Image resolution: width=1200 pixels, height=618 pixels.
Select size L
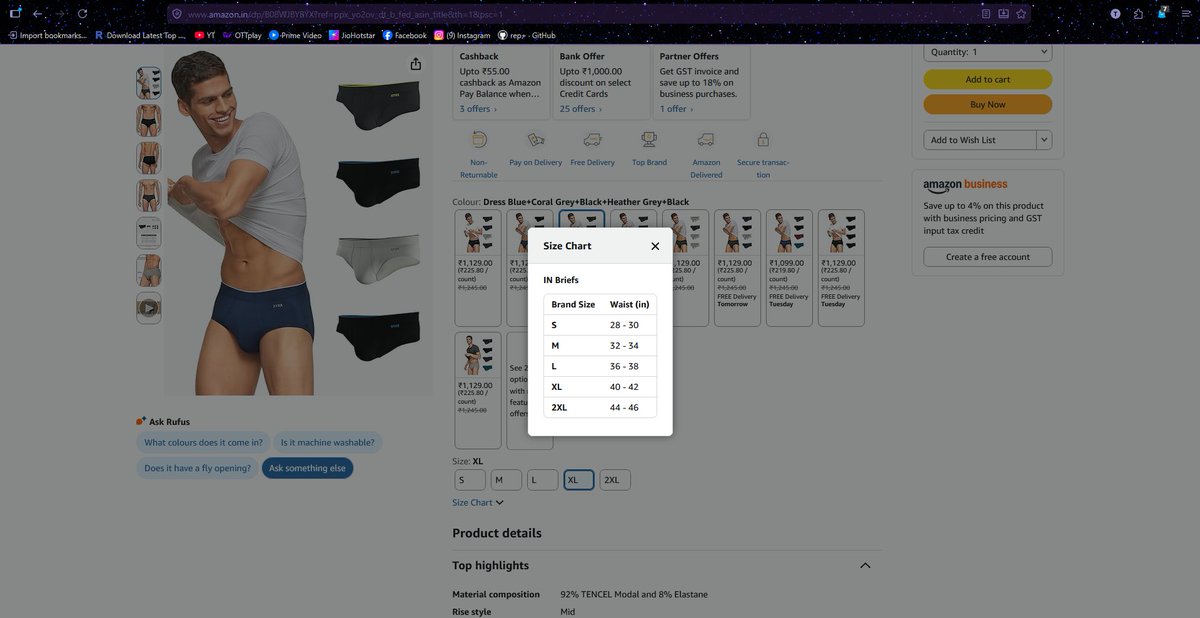(543, 480)
